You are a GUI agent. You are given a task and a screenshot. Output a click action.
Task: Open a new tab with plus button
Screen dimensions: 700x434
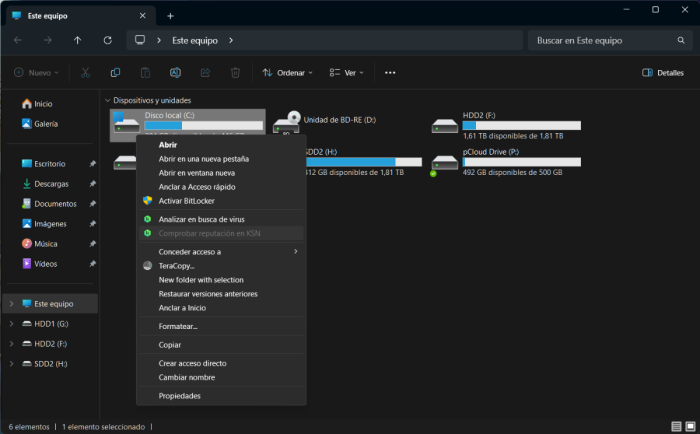click(x=170, y=15)
